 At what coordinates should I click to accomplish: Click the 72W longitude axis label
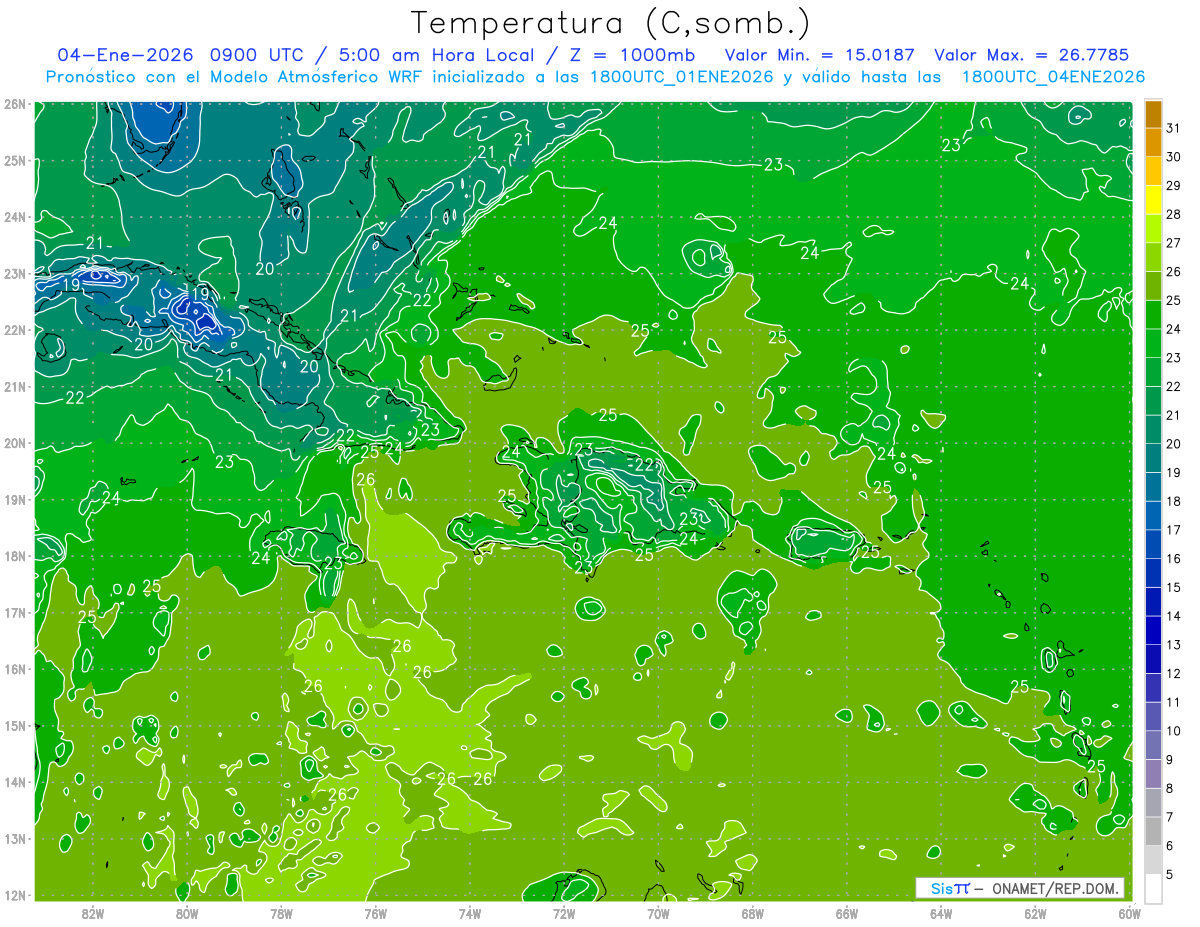coord(564,912)
